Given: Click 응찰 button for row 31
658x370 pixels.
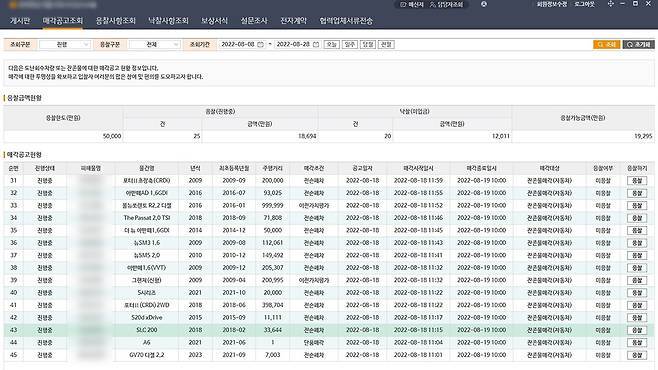Looking at the screenshot, I should (x=637, y=181).
